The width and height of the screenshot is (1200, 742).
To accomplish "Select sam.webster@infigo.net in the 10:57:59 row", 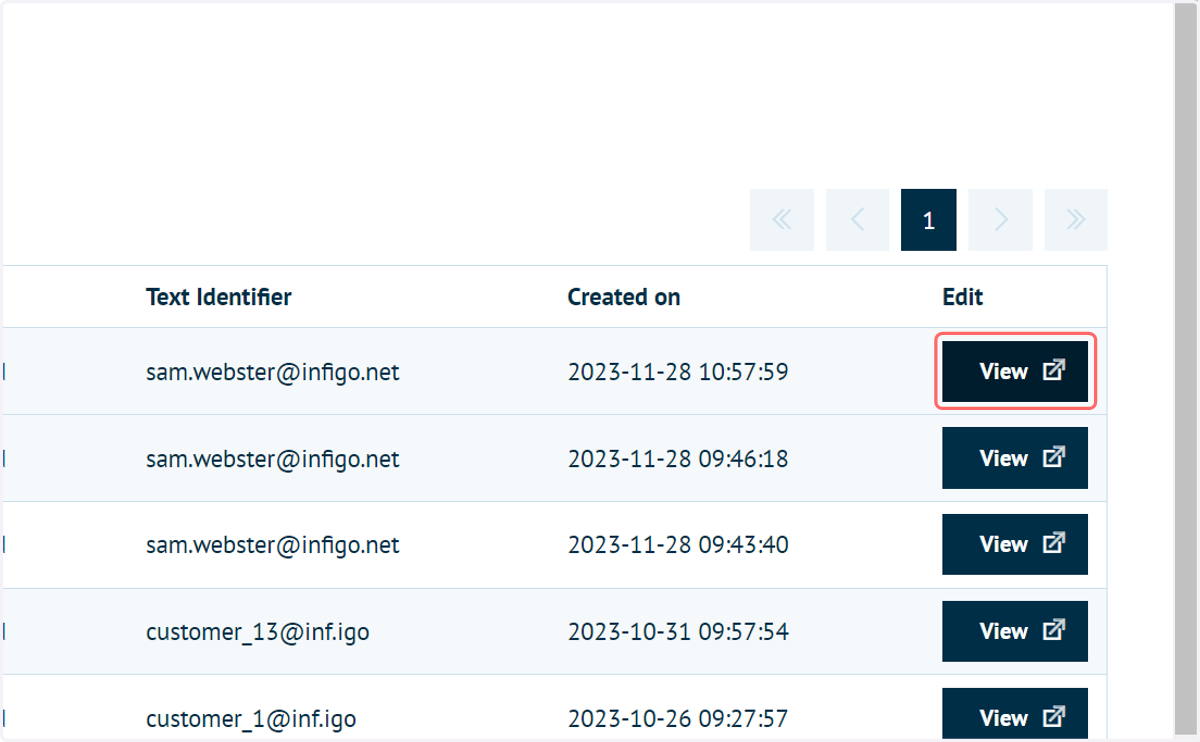I will click(273, 372).
